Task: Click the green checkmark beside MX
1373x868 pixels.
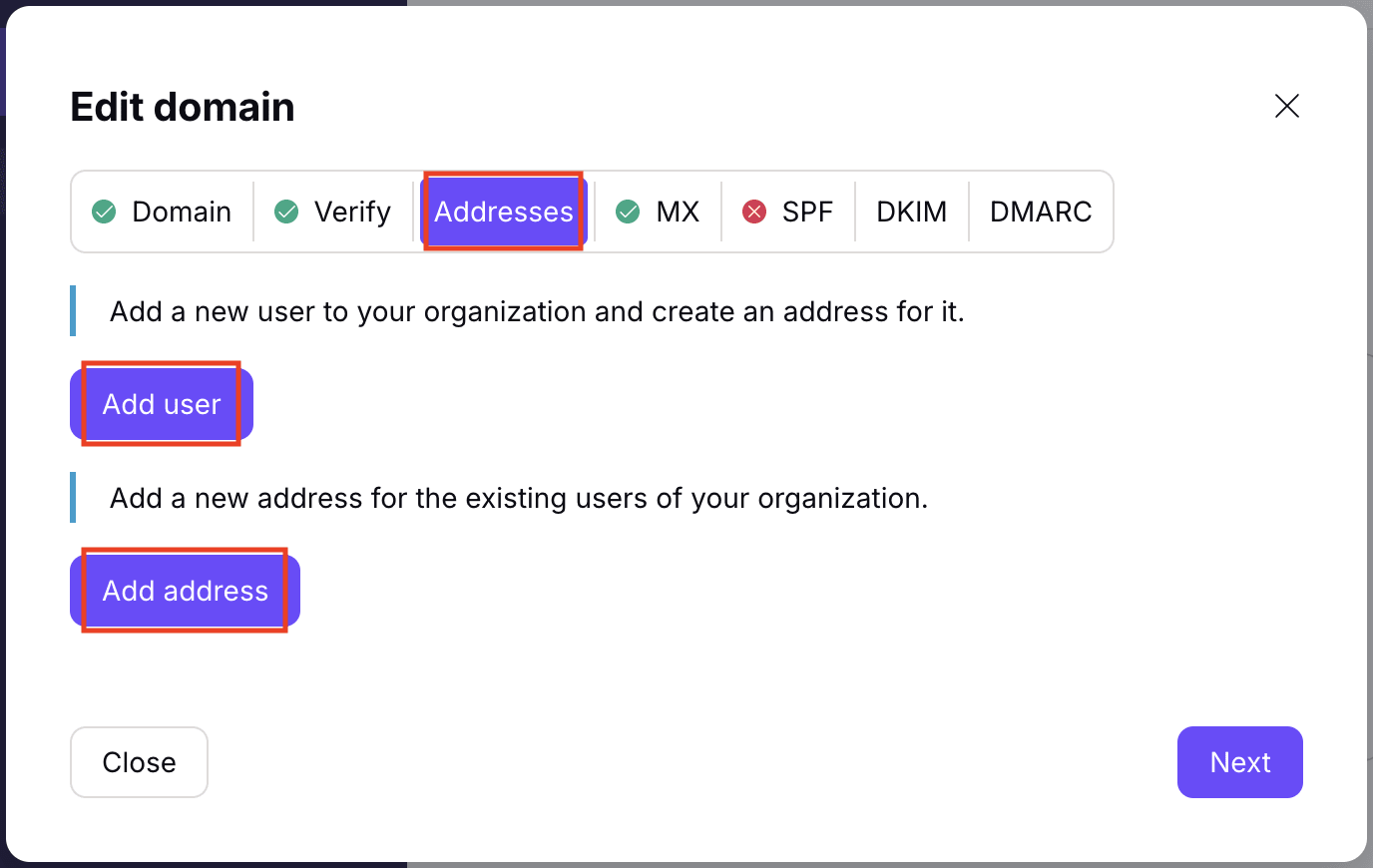Action: coord(628,212)
